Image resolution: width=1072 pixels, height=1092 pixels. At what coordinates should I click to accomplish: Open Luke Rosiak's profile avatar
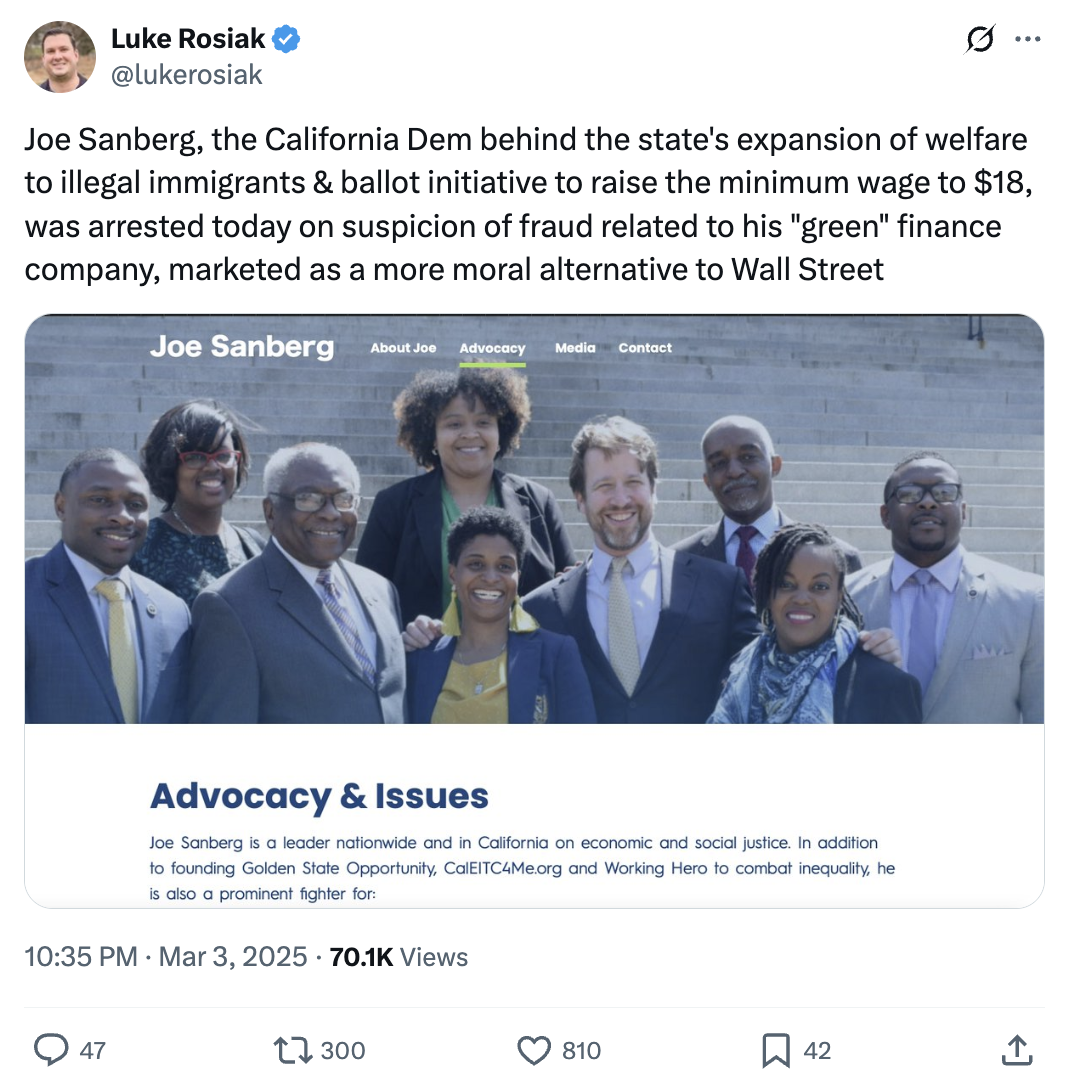click(60, 57)
